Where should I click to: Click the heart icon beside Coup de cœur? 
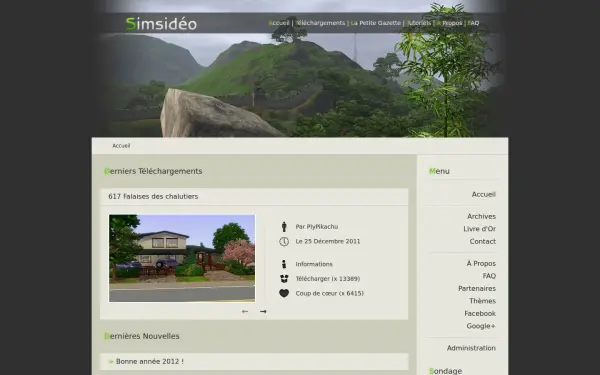point(284,293)
